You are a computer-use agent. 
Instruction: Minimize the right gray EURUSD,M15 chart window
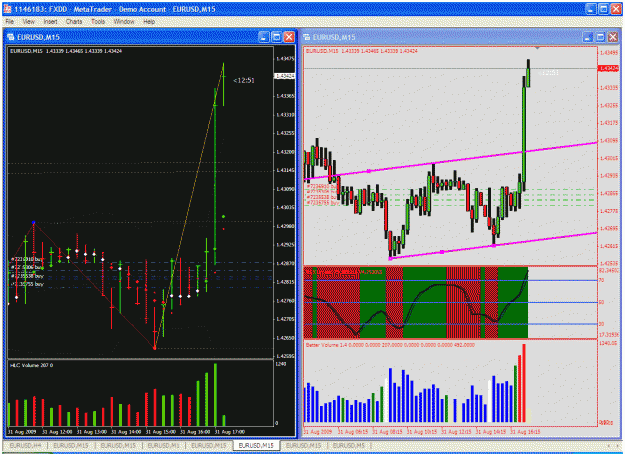[588, 37]
